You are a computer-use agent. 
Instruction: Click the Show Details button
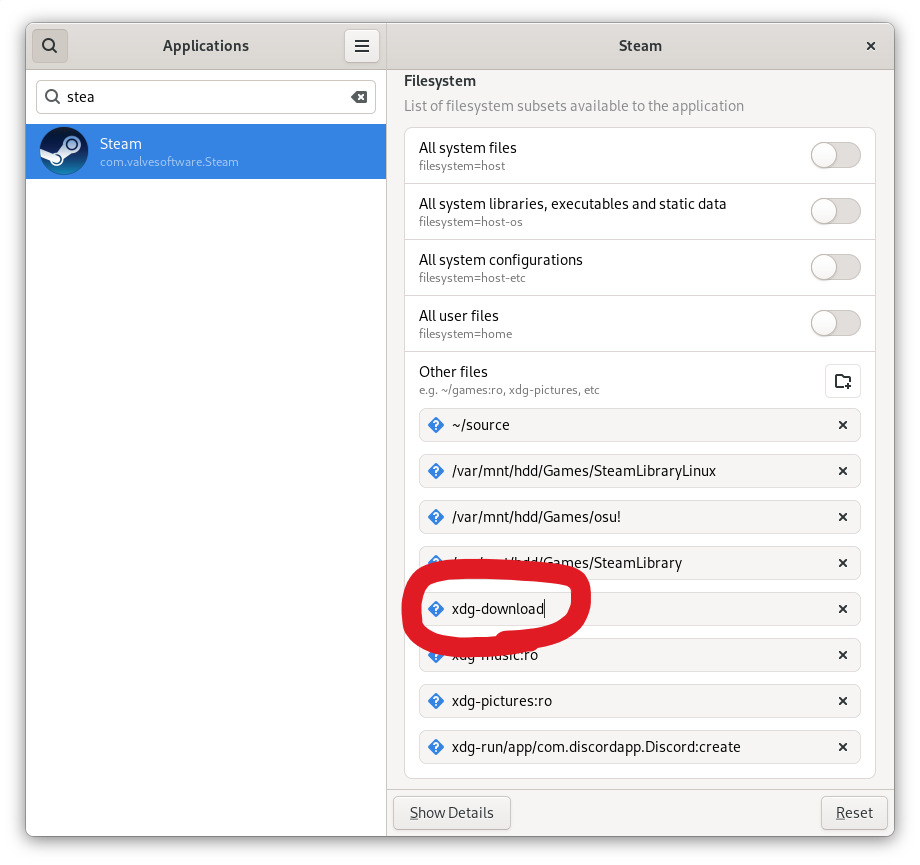(x=452, y=813)
